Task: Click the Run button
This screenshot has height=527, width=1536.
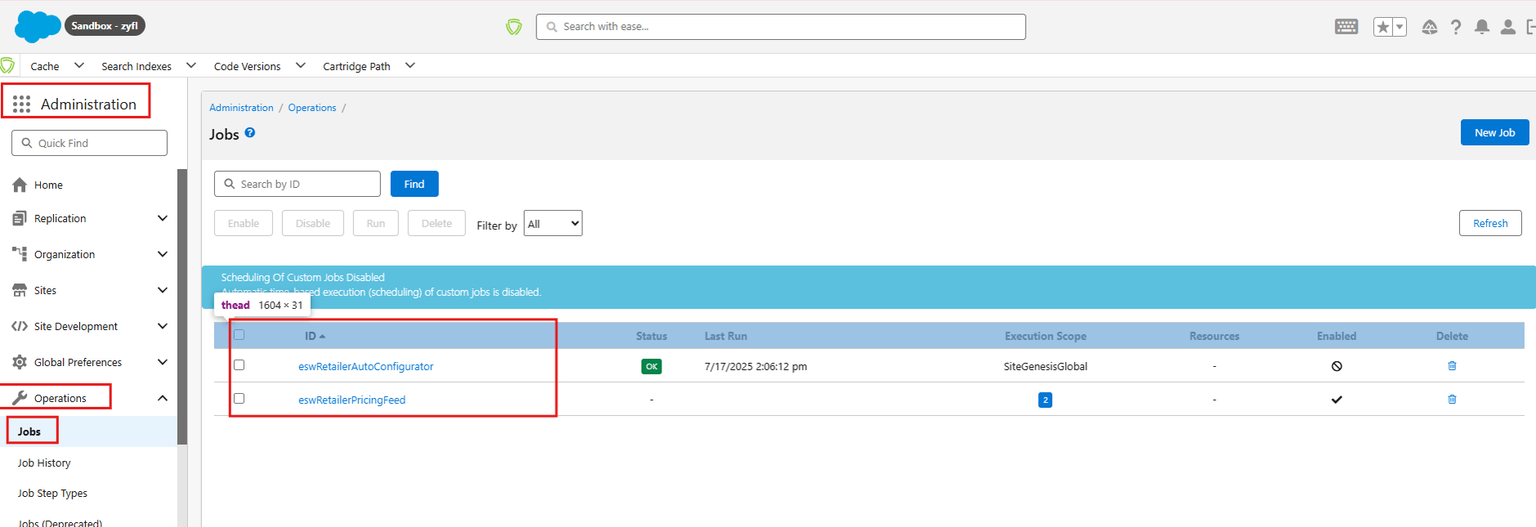Action: 376,223
